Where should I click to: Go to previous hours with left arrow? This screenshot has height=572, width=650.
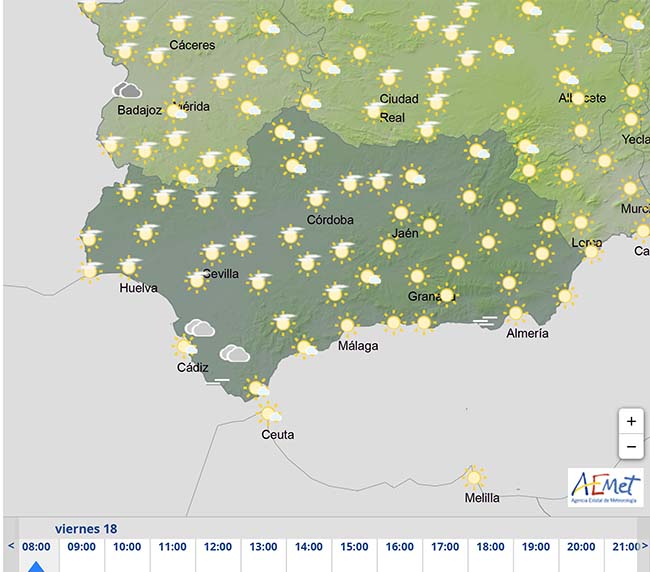click(11, 546)
